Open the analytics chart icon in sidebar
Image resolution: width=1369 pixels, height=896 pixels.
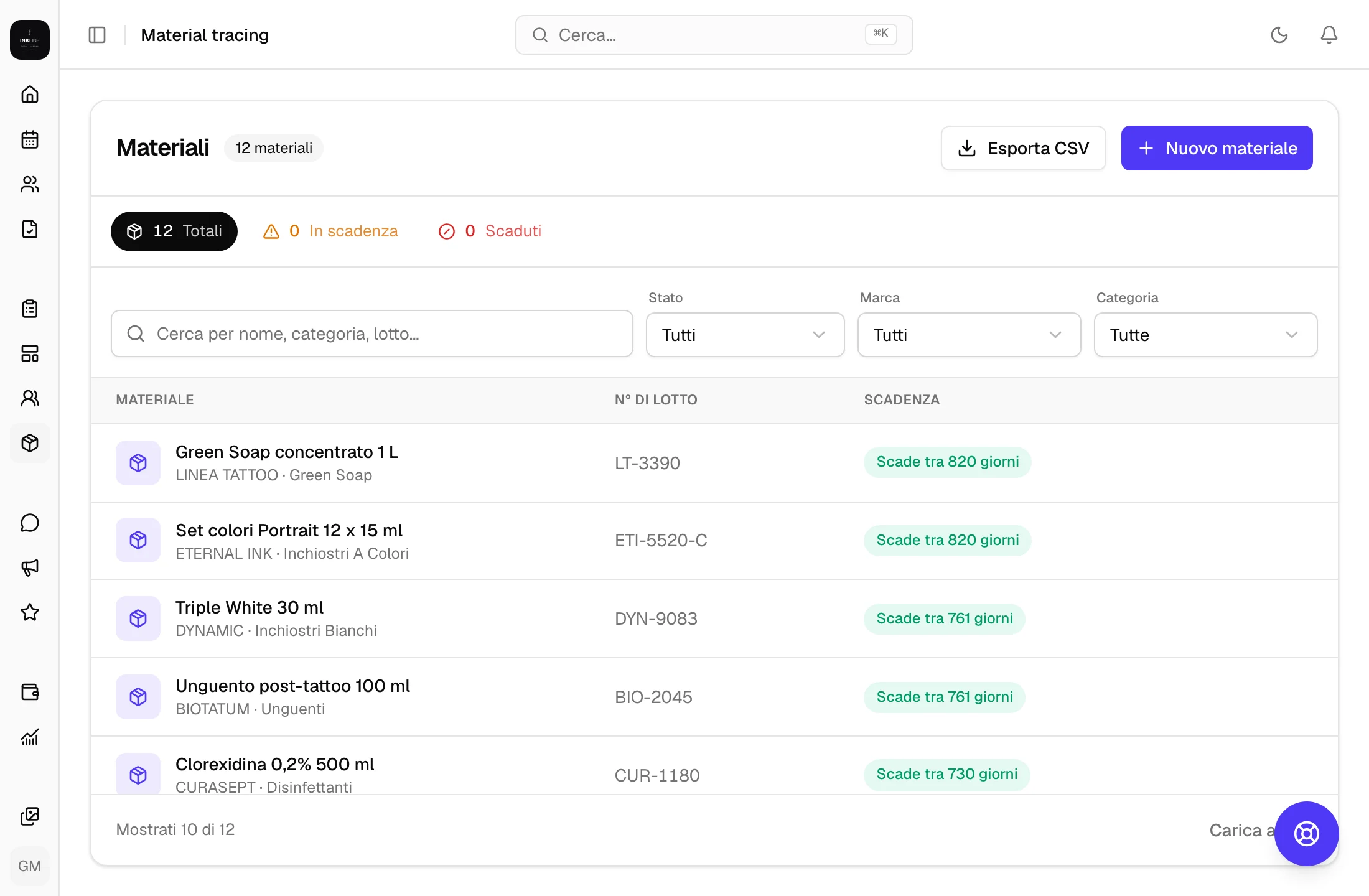click(x=30, y=737)
